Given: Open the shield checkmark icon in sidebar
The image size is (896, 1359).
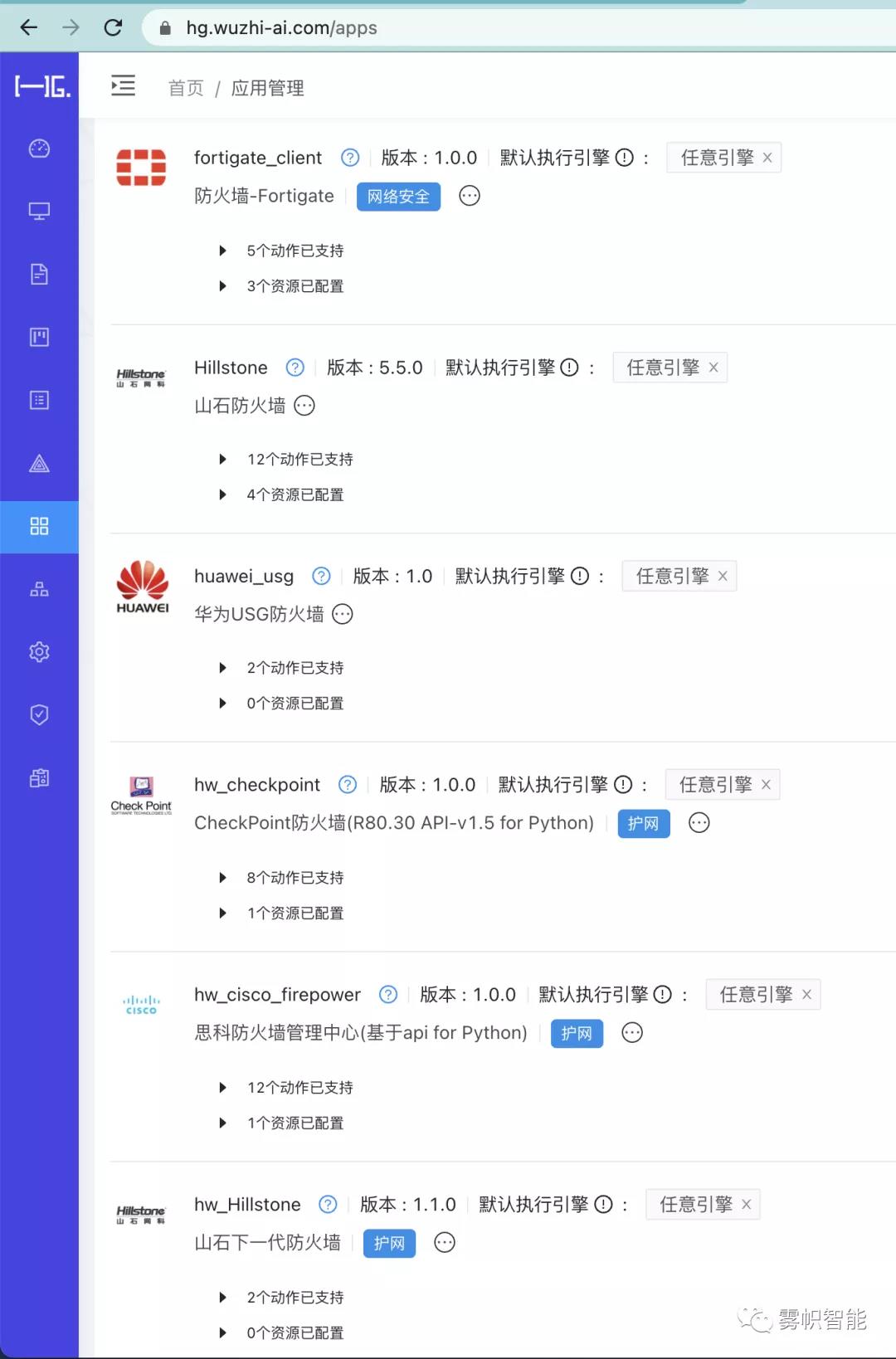Looking at the screenshot, I should 39,714.
